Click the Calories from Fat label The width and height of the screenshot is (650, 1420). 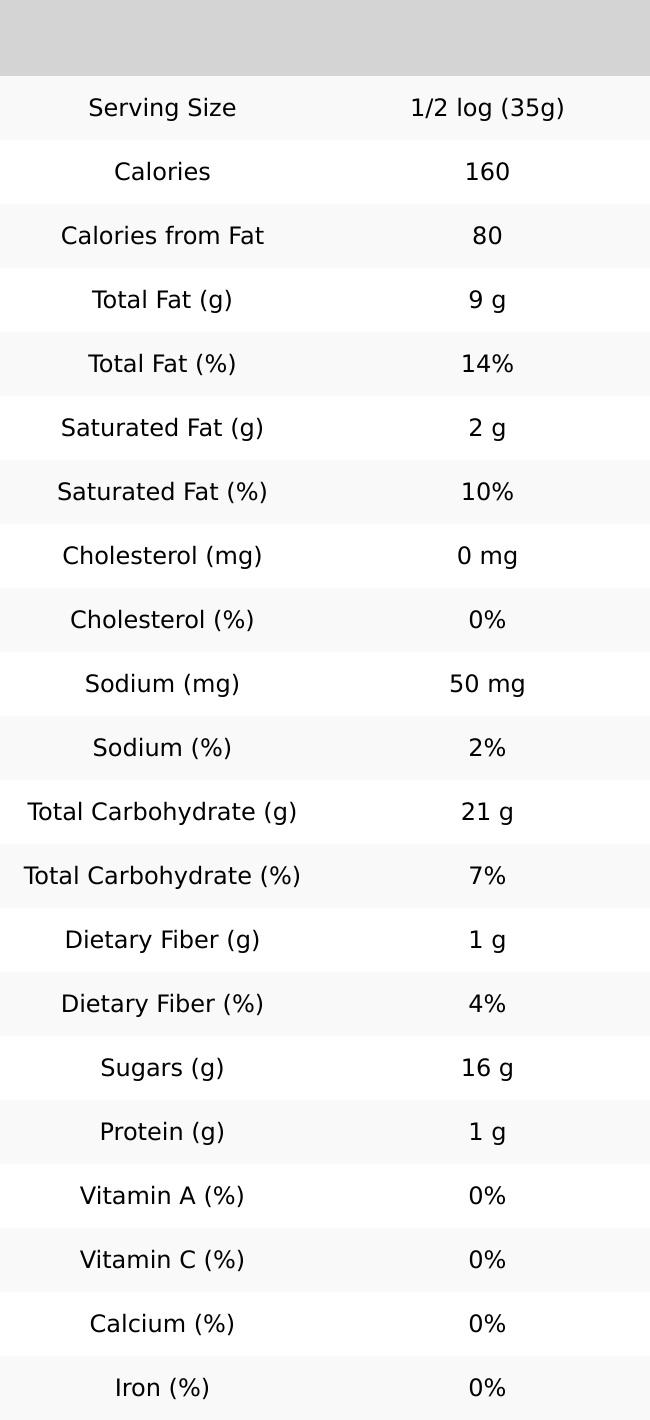162,236
